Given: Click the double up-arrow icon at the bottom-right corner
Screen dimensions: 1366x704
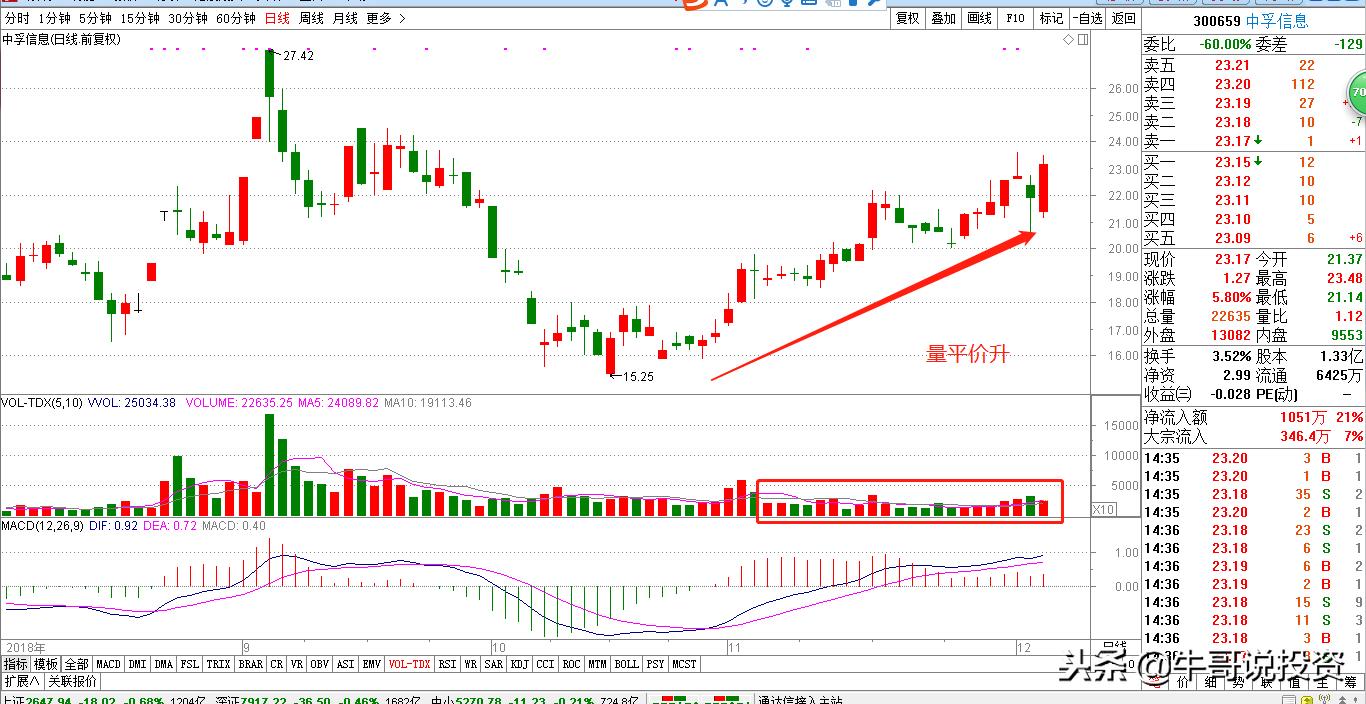Looking at the screenshot, I should click(1342, 700).
